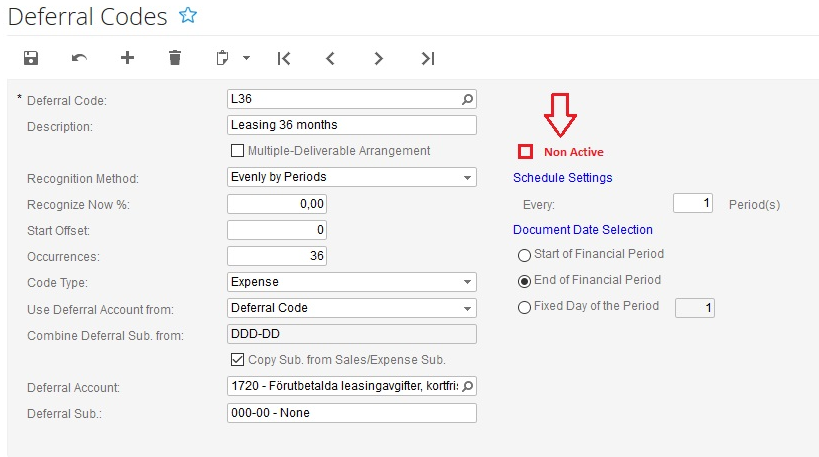Tick the Non Active checkbox

click(525, 152)
